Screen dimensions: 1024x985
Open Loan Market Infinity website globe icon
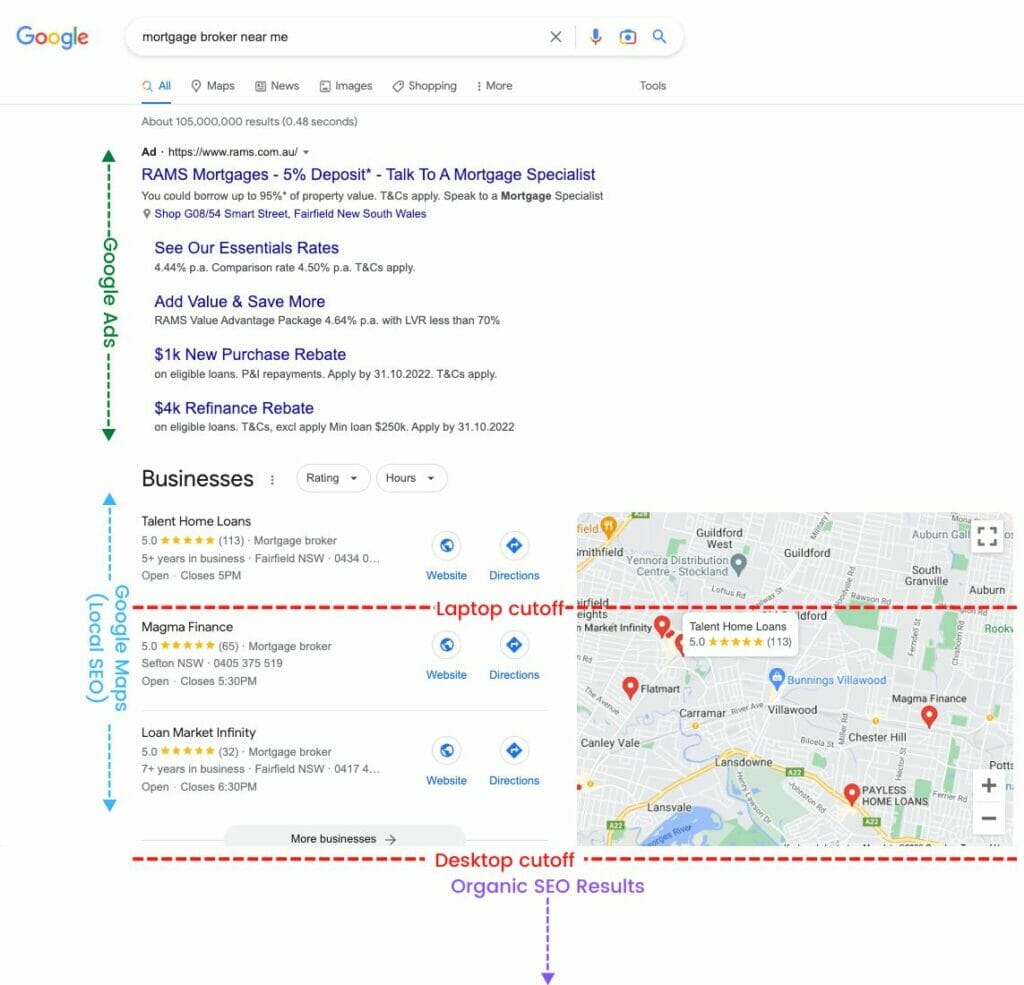pos(447,751)
